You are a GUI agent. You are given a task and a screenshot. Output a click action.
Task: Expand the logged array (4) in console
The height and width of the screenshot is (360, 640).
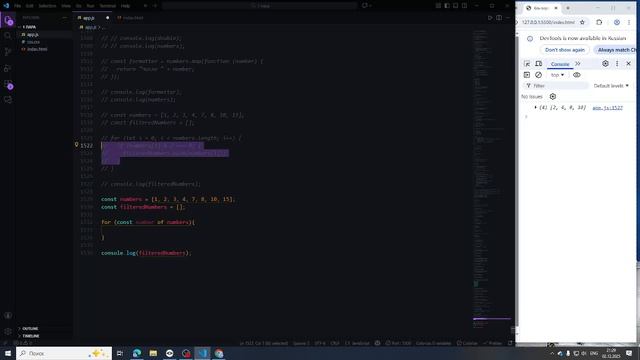tap(536, 108)
